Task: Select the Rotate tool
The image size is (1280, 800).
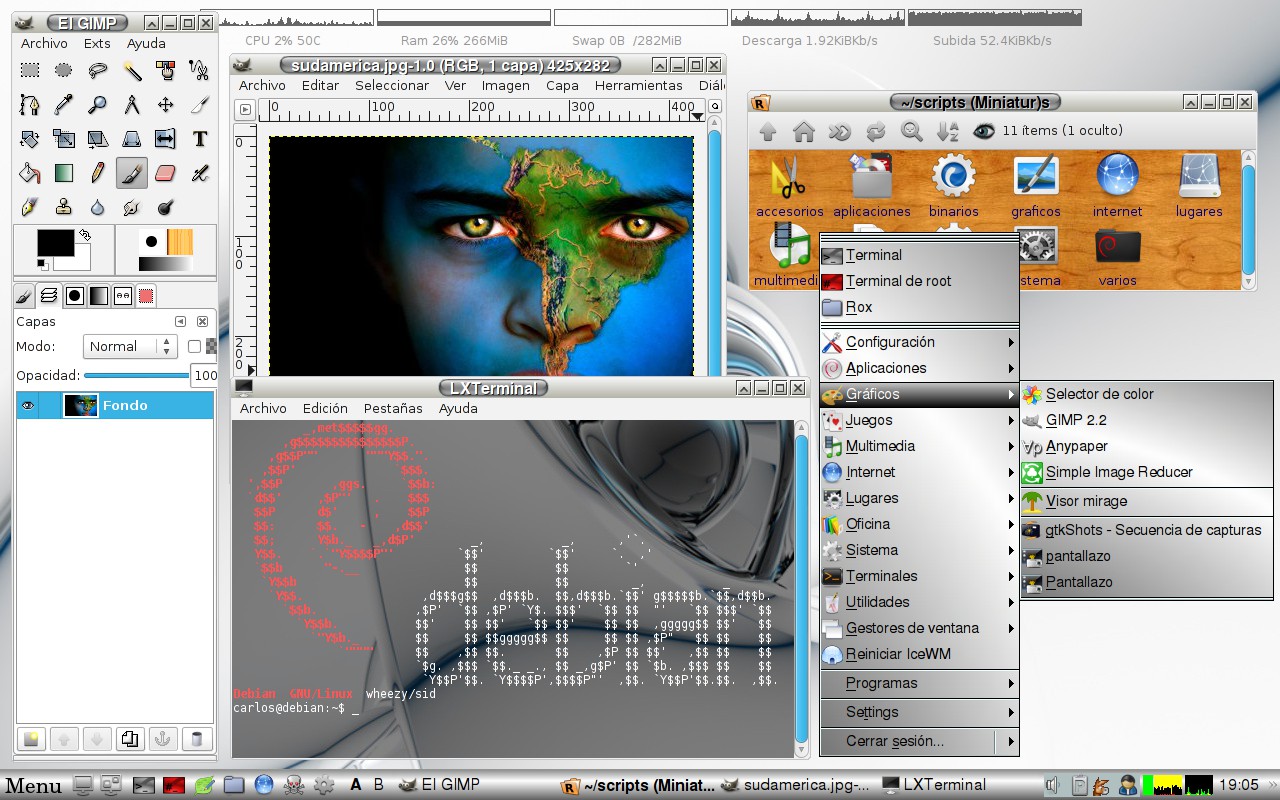Action: tap(30, 138)
